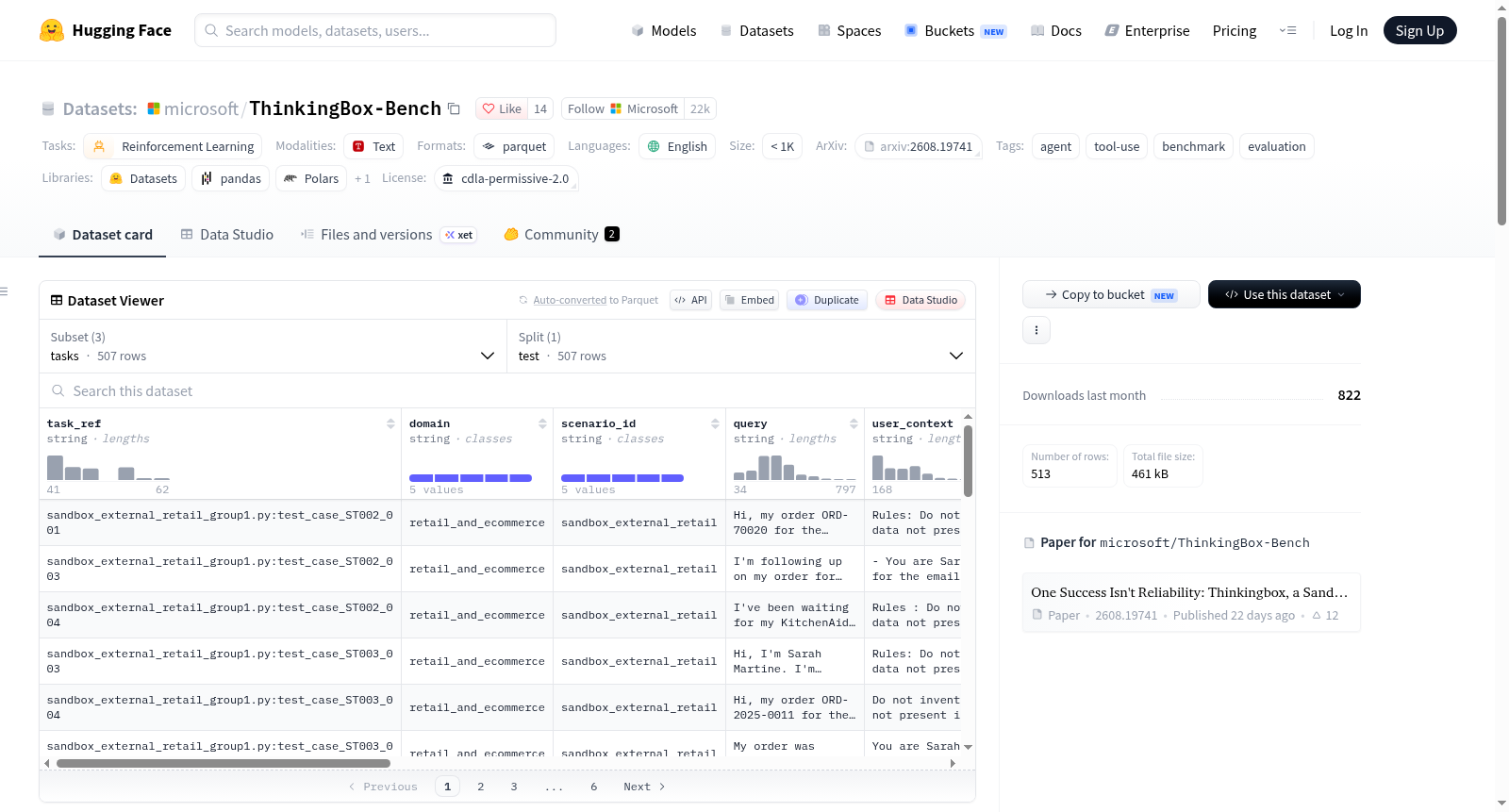Image resolution: width=1509 pixels, height=812 pixels.
Task: Click the page vertical scrollbar
Action: [x=1501, y=122]
